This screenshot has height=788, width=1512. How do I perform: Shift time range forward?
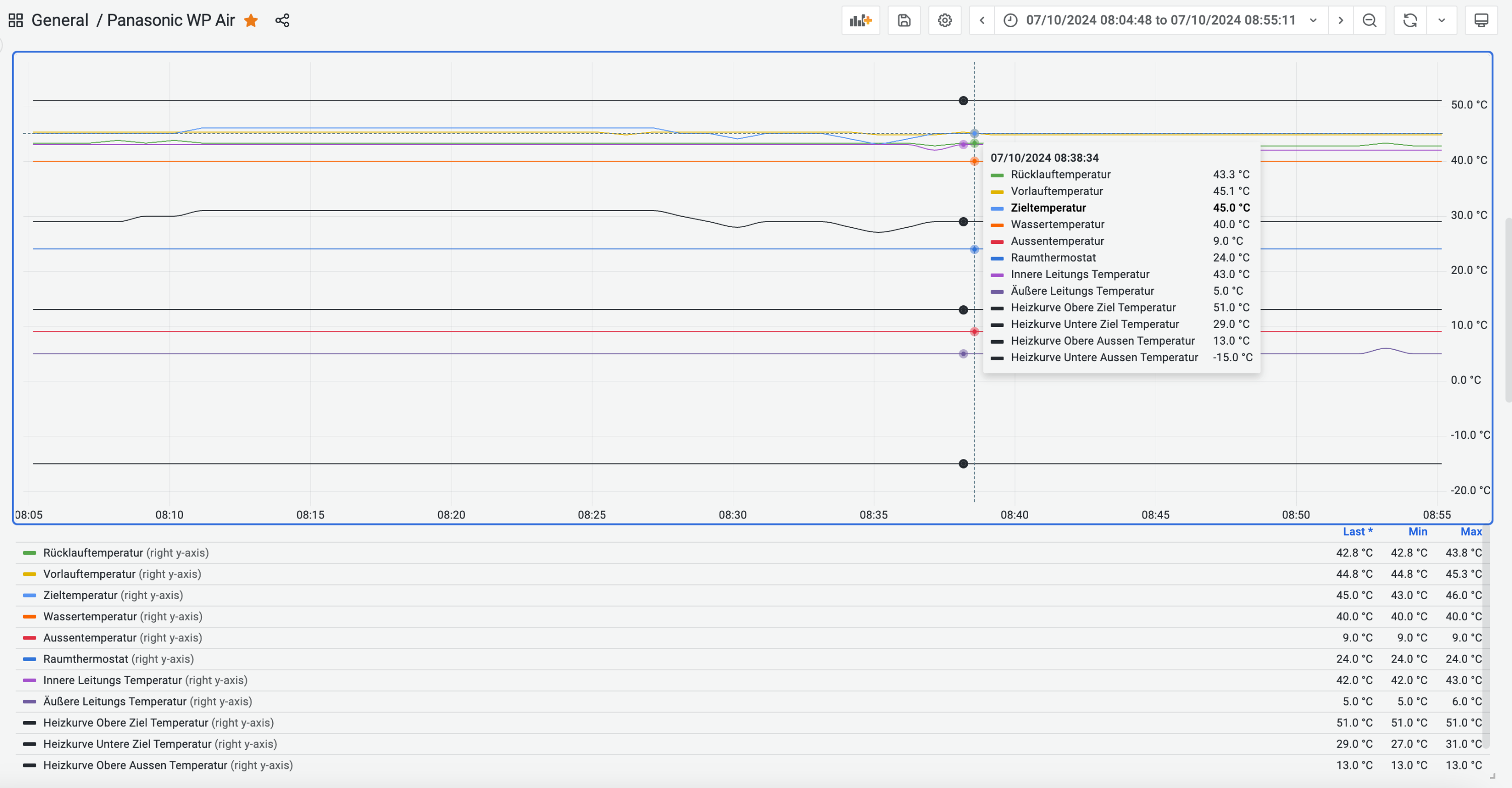coord(1341,21)
